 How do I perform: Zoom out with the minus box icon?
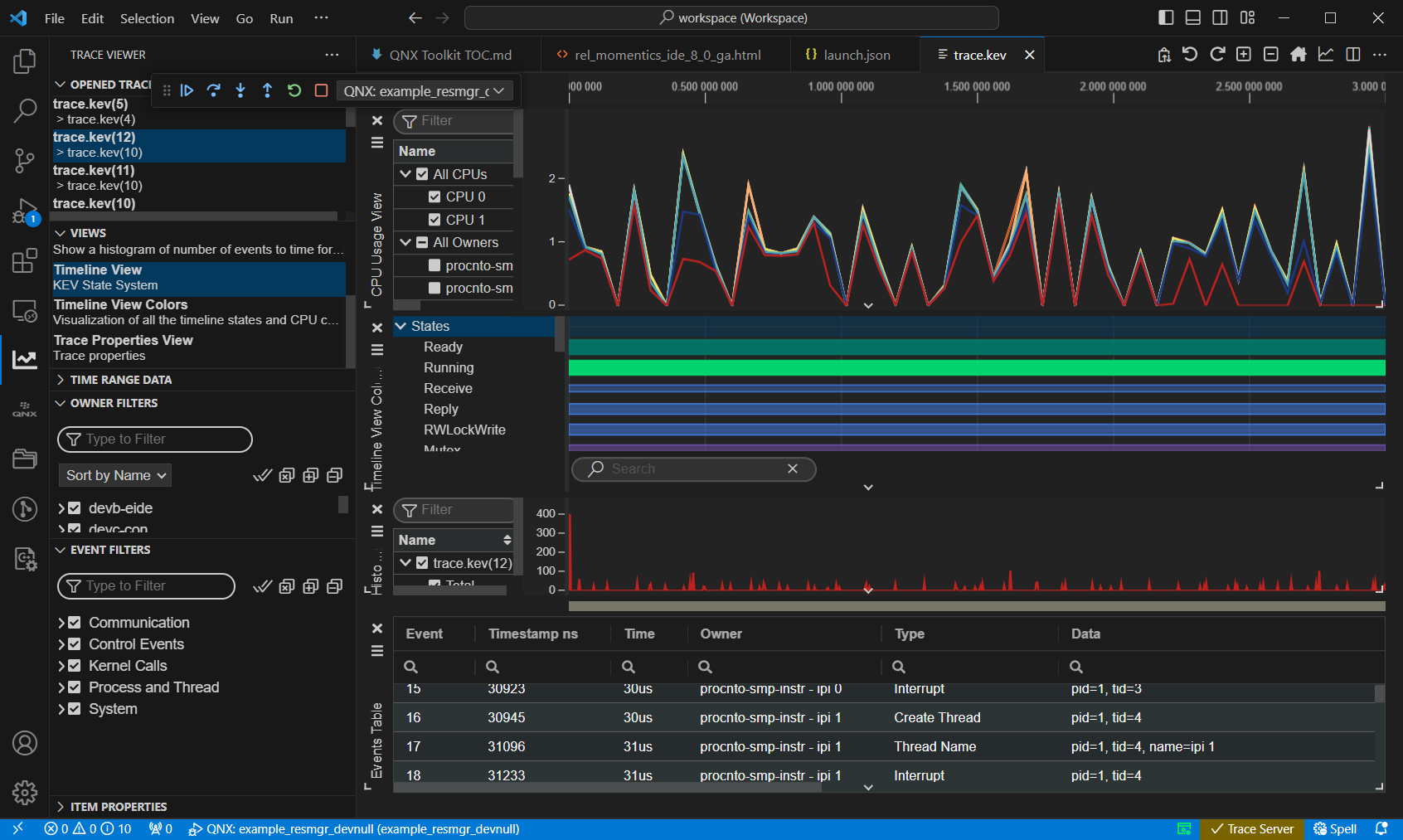coord(1271,55)
